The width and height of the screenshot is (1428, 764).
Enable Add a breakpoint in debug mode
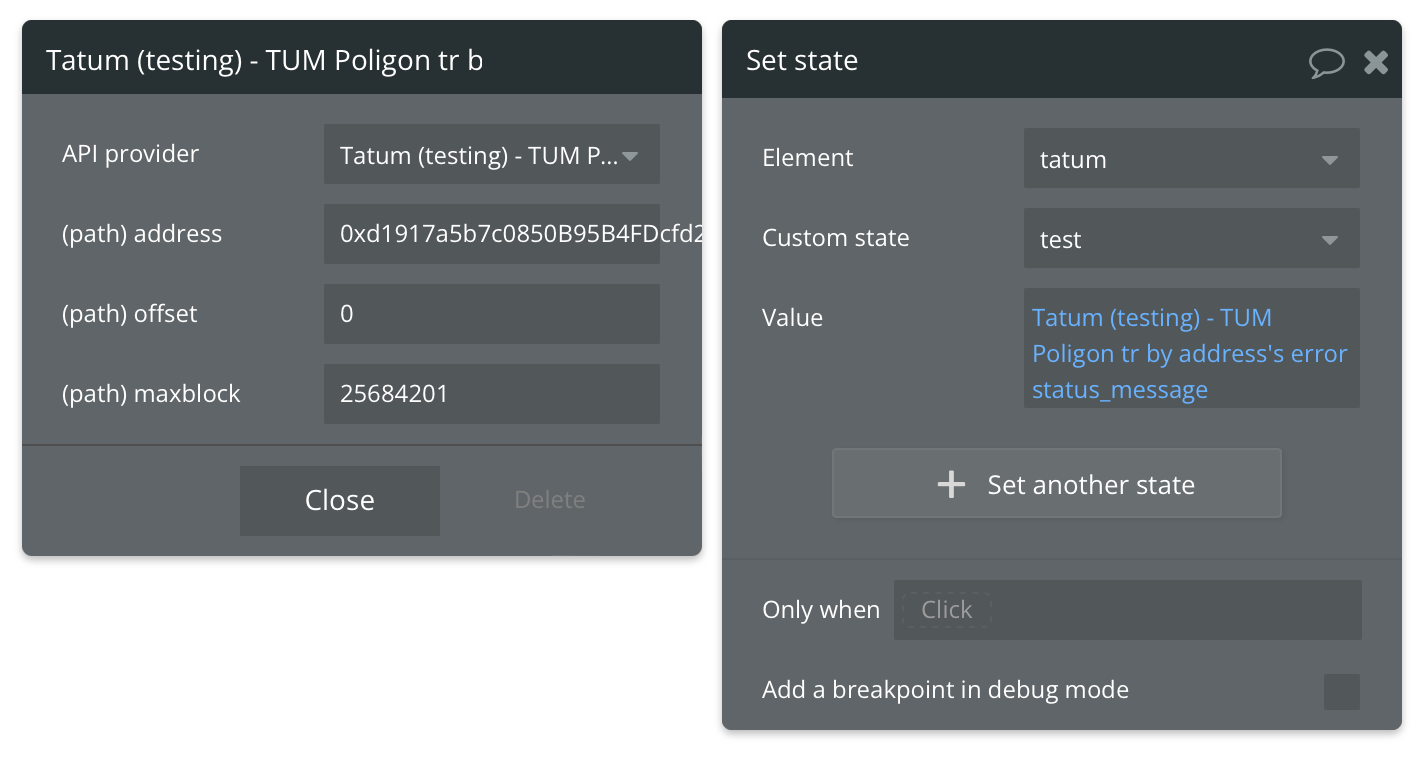[1341, 691]
